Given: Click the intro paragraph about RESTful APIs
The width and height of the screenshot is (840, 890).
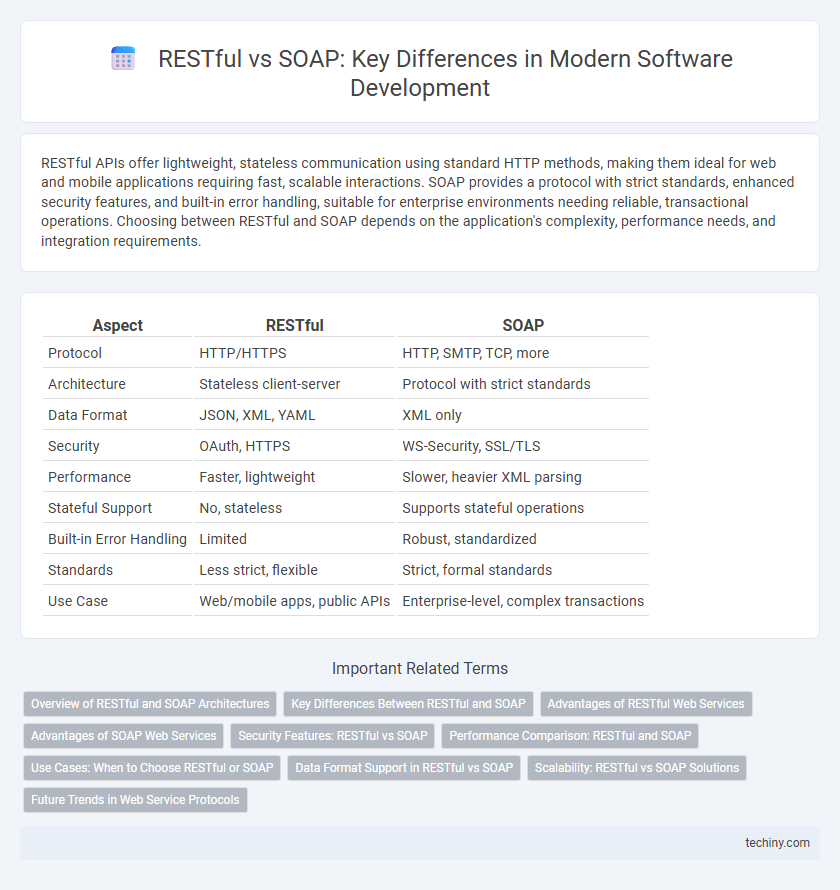Looking at the screenshot, I should tap(418, 202).
